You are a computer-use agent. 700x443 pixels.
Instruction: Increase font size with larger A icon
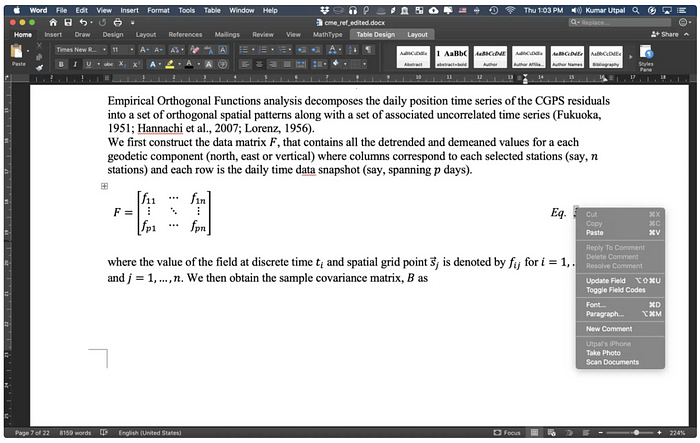point(144,50)
